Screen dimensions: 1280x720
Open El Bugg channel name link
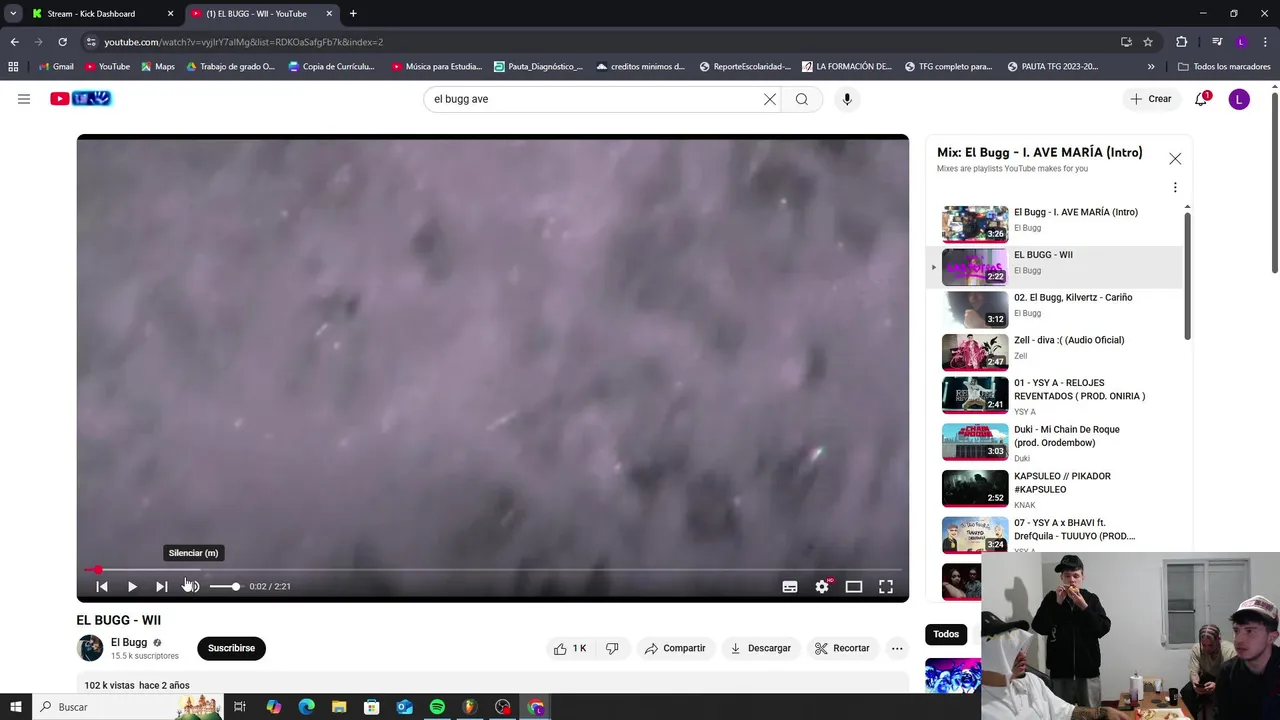click(129, 642)
